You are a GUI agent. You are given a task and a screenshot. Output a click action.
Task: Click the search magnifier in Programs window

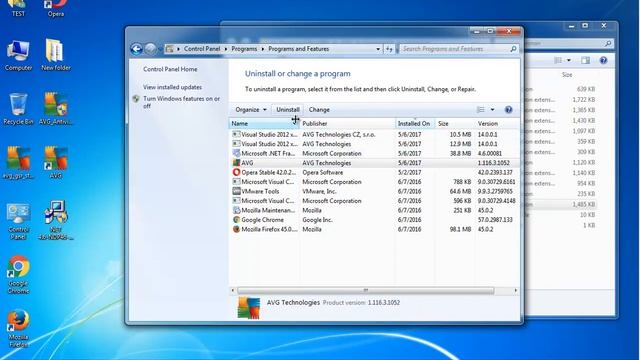coord(513,49)
